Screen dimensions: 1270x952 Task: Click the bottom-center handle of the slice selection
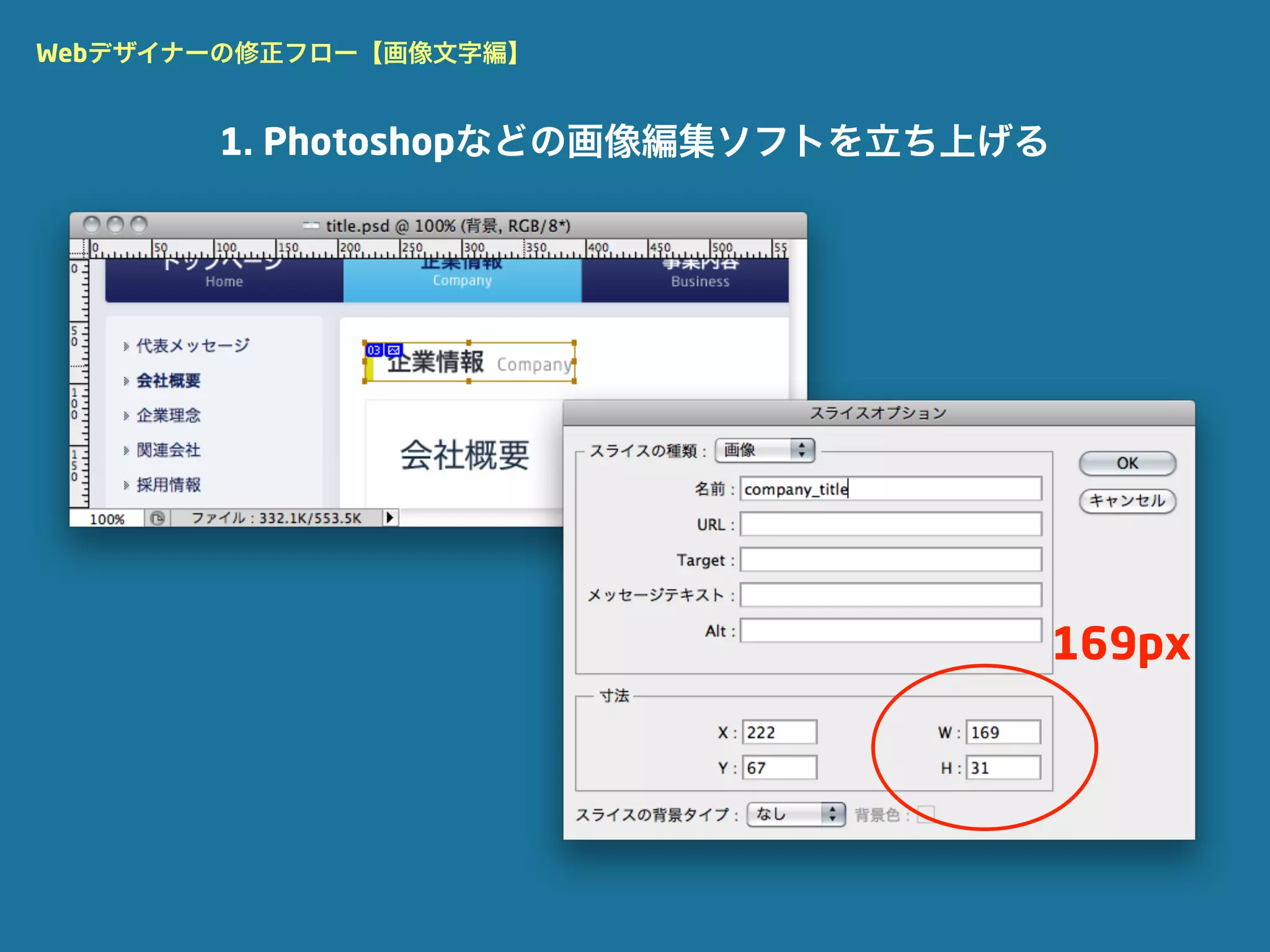[x=469, y=382]
